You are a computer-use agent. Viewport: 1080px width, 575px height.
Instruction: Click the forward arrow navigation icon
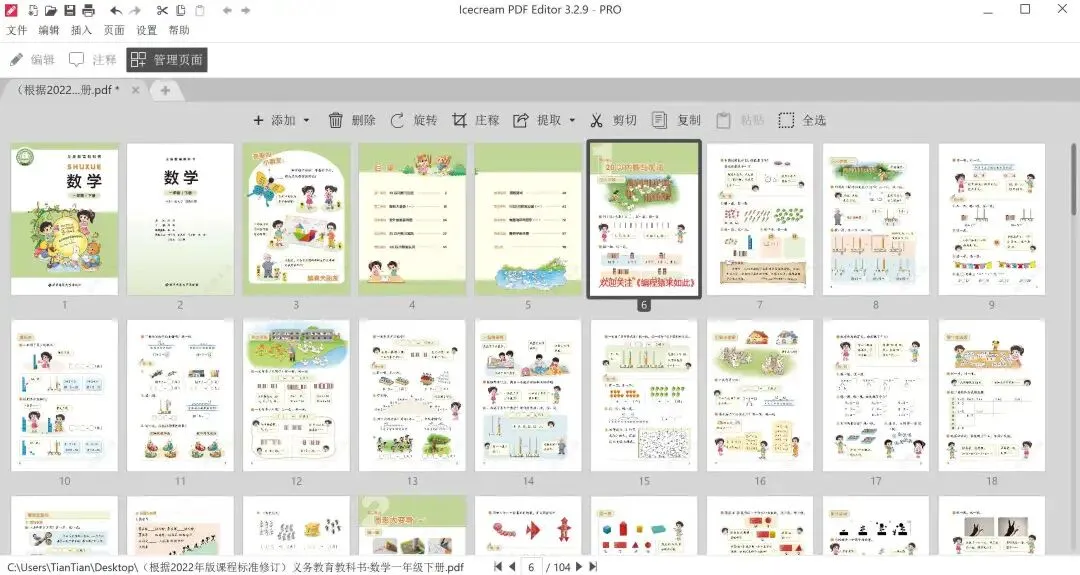tap(246, 10)
